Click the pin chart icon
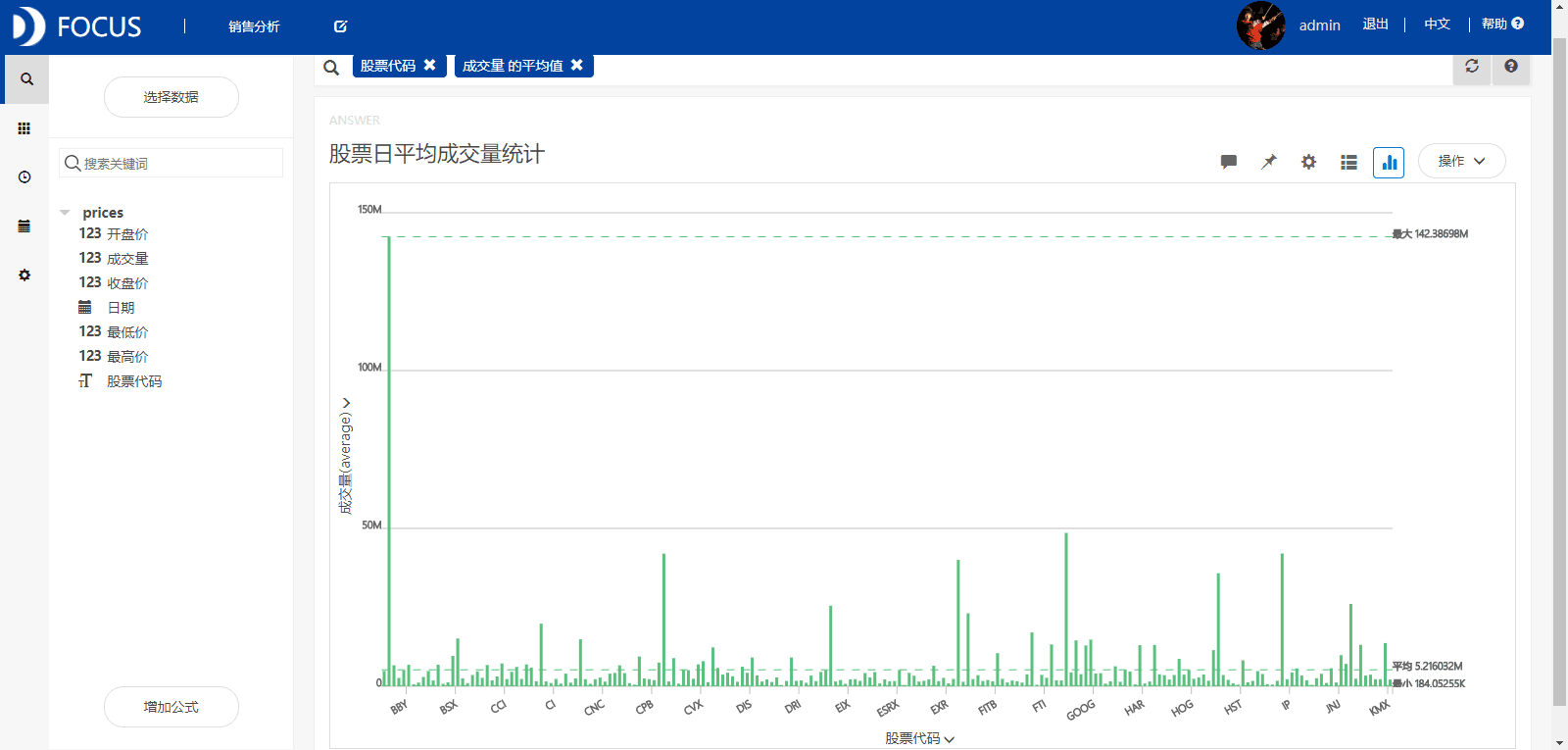Viewport: 1568px width, 750px height. [1269, 162]
